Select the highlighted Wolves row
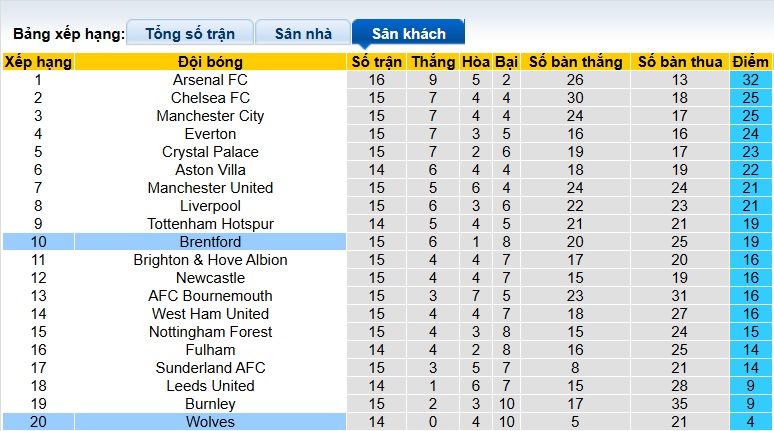Image resolution: width=774 pixels, height=431 pixels. click(x=210, y=422)
